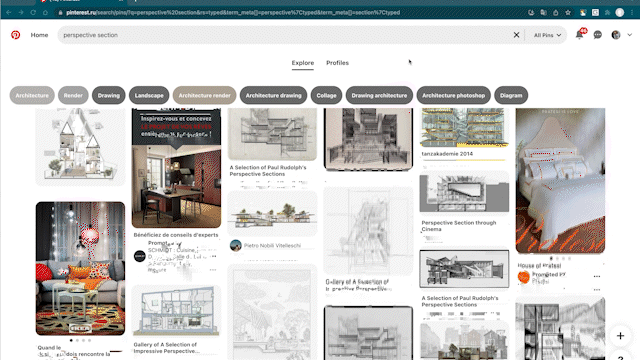Clear the search field with the X icon
The width and height of the screenshot is (640, 360).
point(516,35)
